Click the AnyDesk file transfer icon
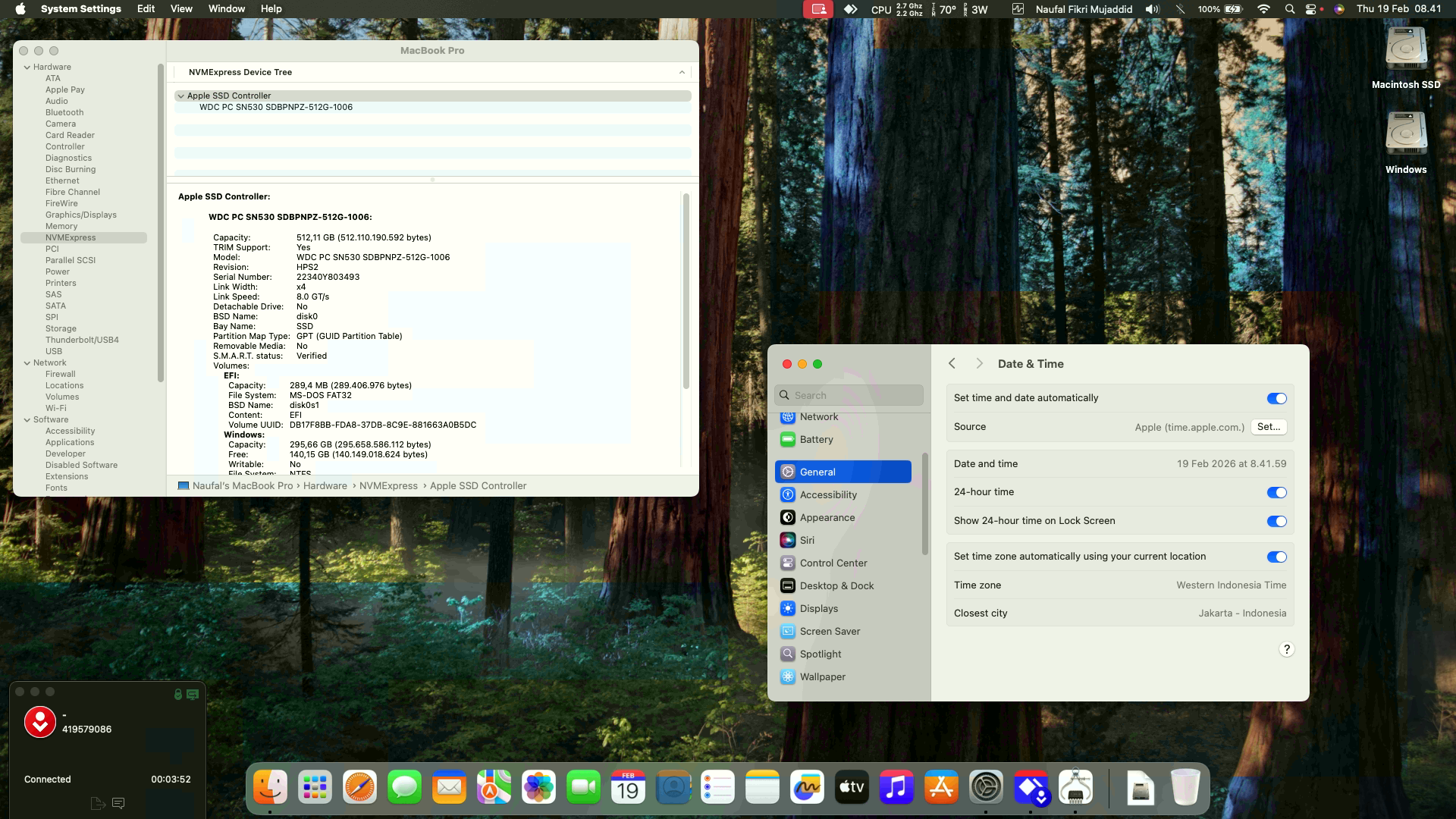1456x819 pixels. tap(97, 803)
